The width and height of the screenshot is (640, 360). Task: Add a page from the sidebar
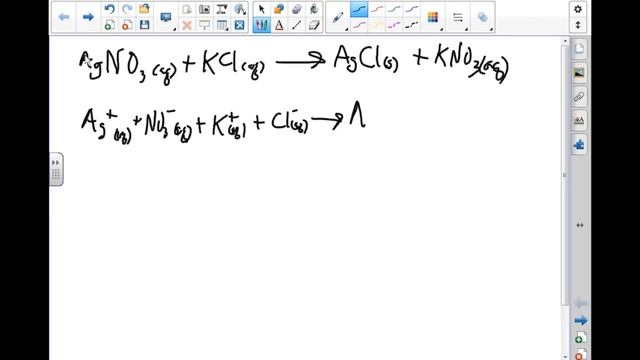[580, 338]
